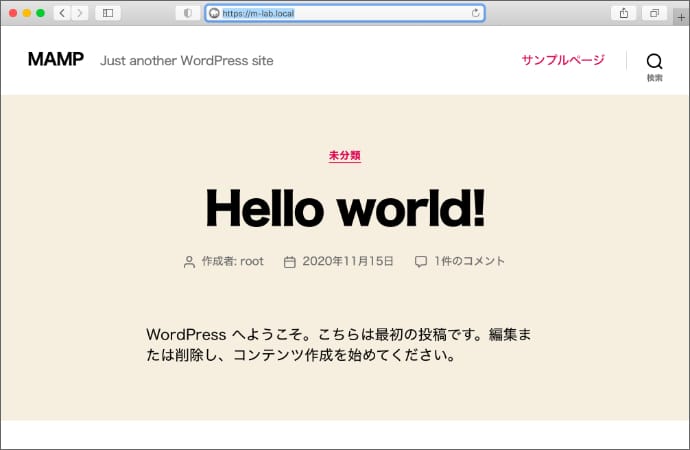This screenshot has width=690, height=450.
Task: Open the Hello world! post title
Action: click(x=344, y=207)
